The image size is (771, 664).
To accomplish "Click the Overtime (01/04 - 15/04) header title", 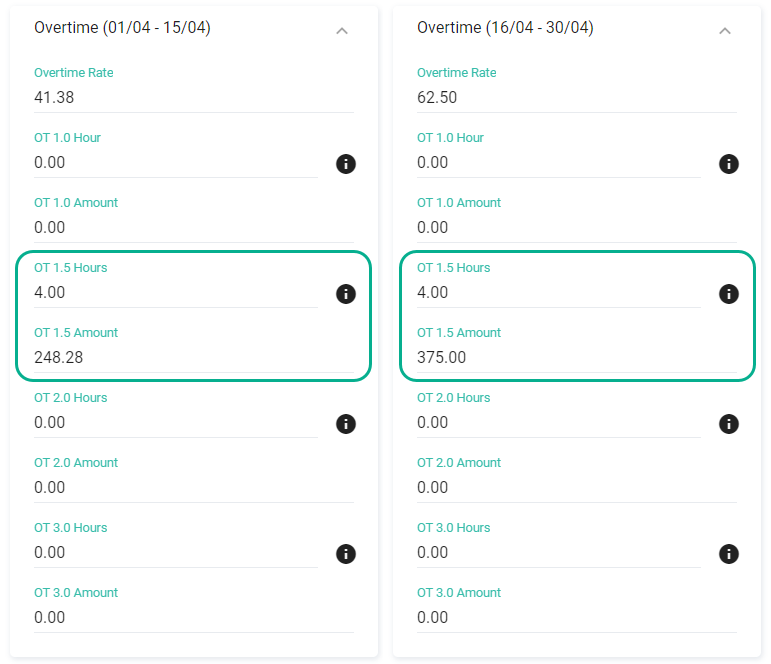I will coord(122,28).
